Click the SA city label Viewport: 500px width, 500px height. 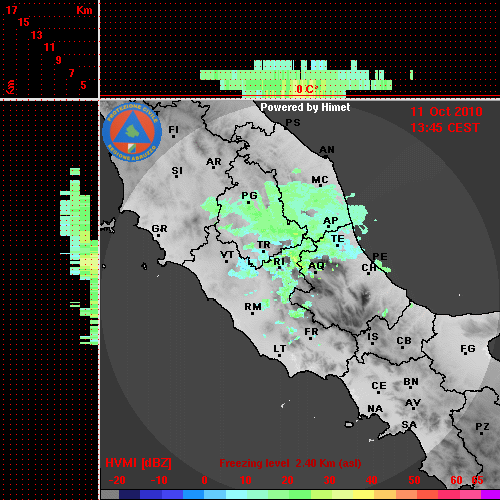click(x=409, y=425)
